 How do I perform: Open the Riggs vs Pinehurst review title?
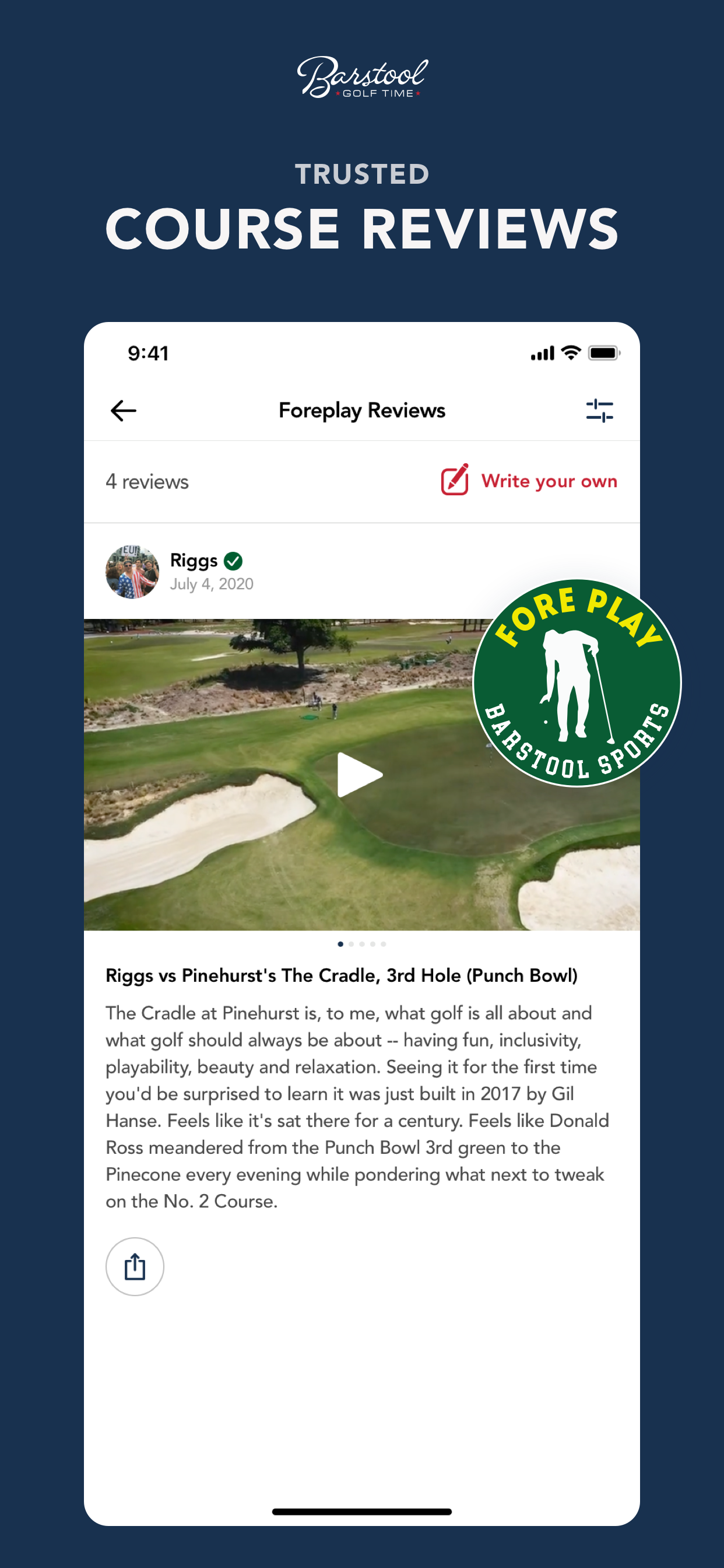[x=342, y=976]
